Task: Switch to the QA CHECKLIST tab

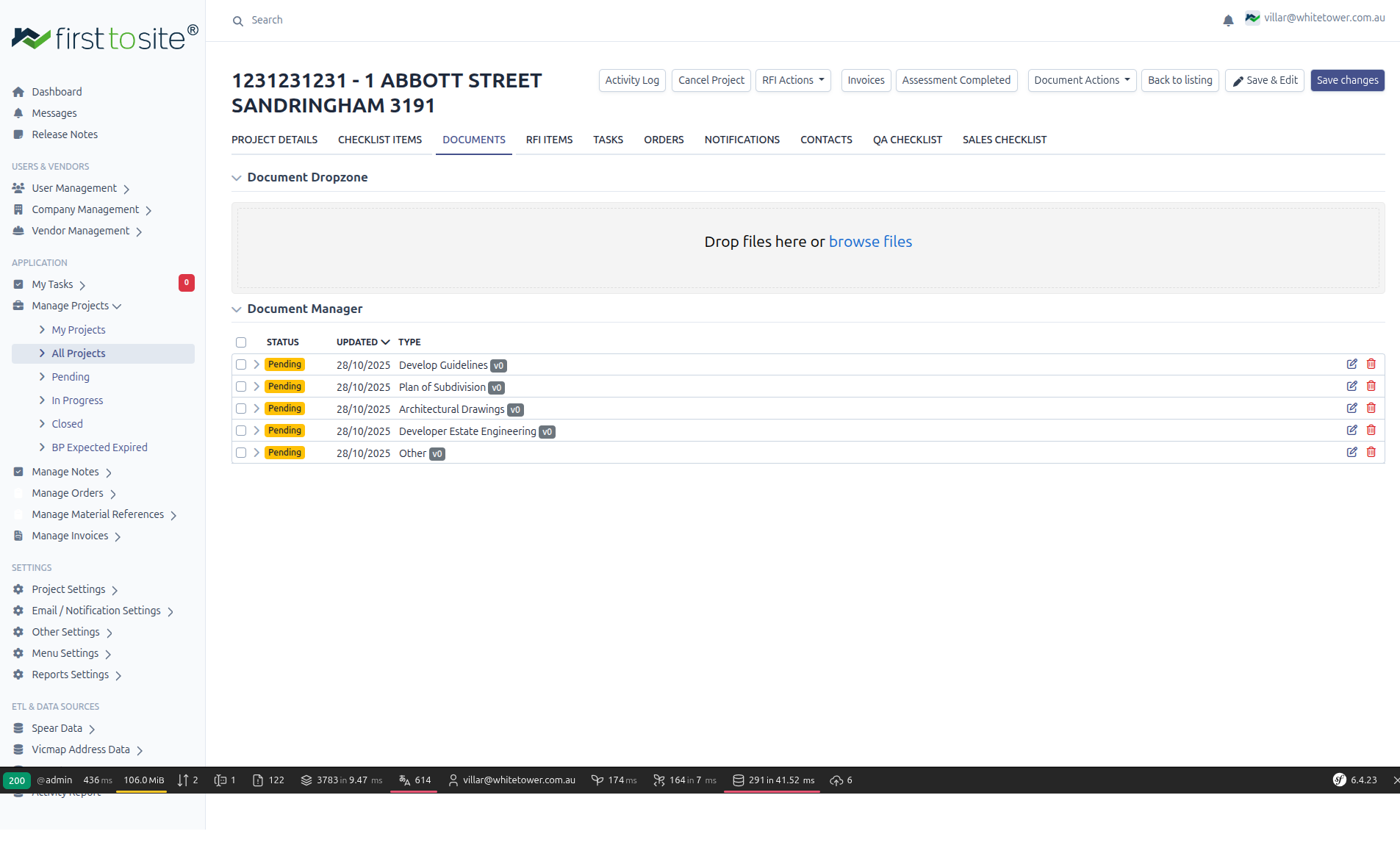Action: (907, 140)
